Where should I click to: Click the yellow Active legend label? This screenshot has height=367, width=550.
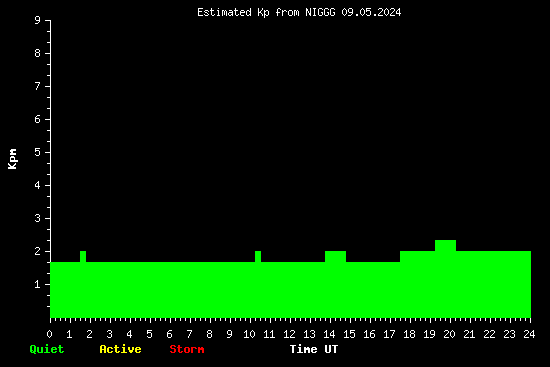(x=120, y=349)
